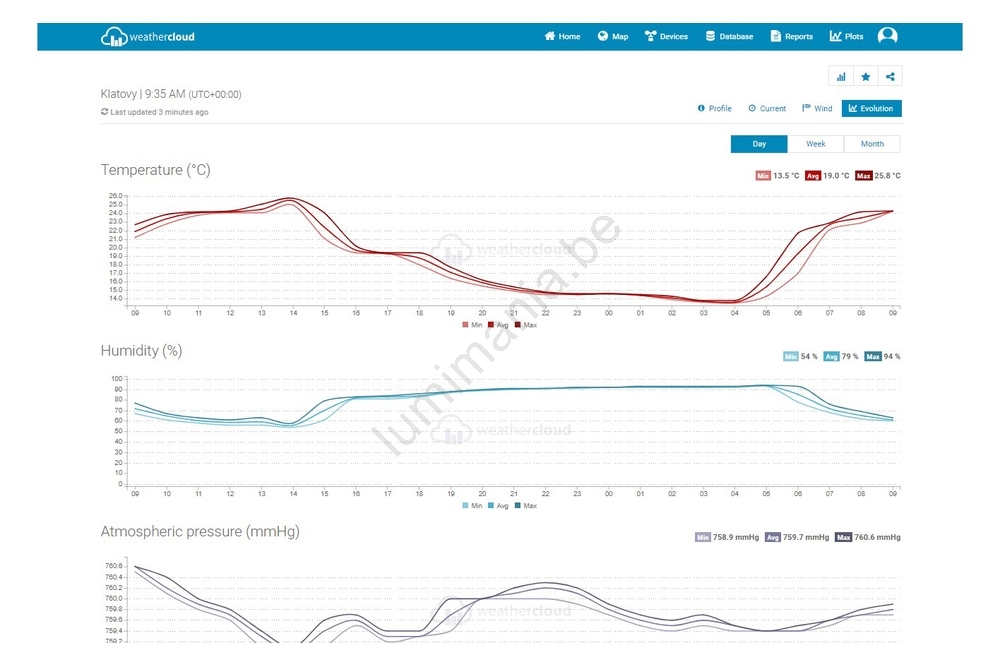Click the Avg 759.7 mmHg pressure badge
The width and height of the screenshot is (1000, 666).
pos(797,537)
